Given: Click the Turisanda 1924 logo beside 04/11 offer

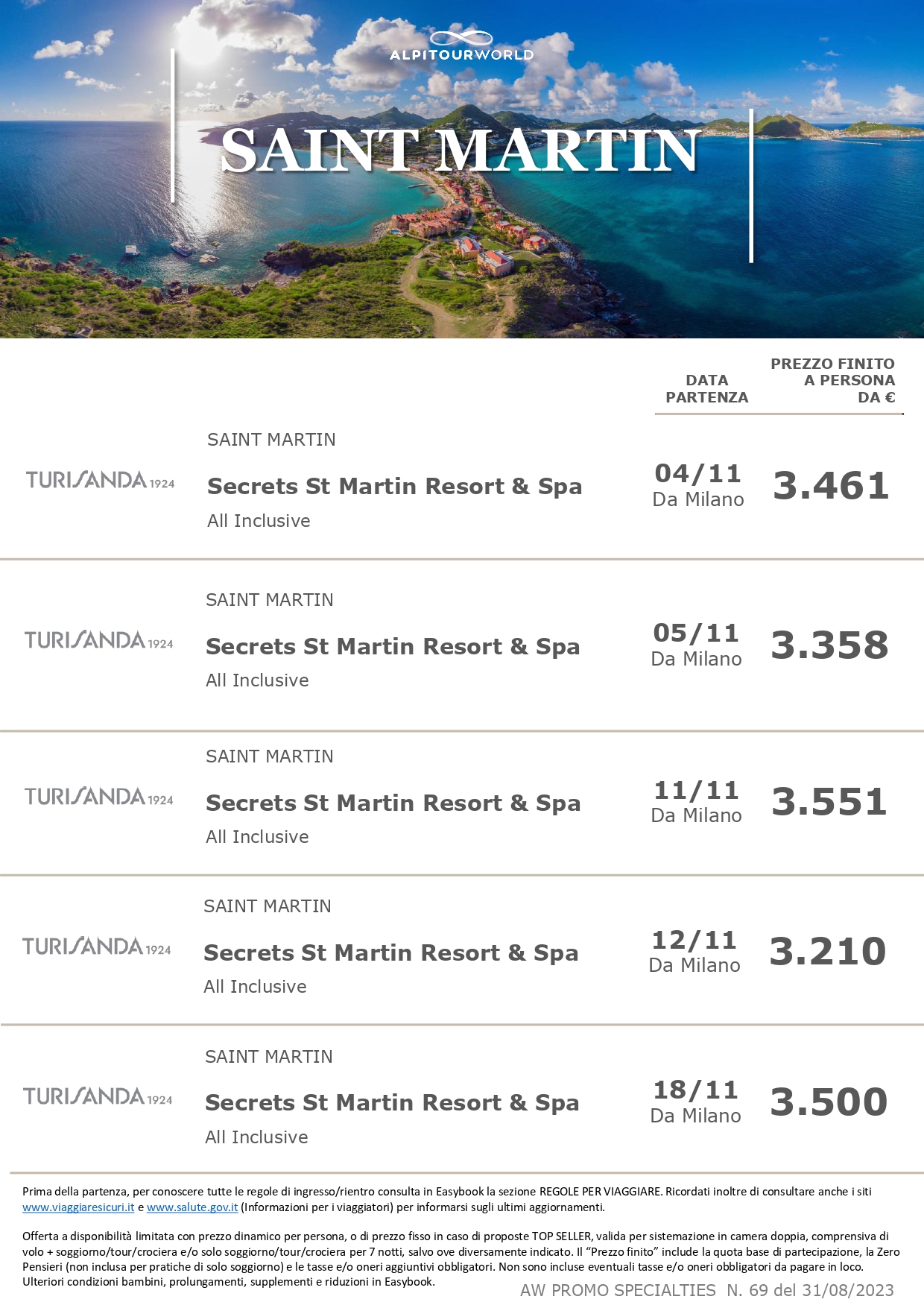Looking at the screenshot, I should point(101,480).
